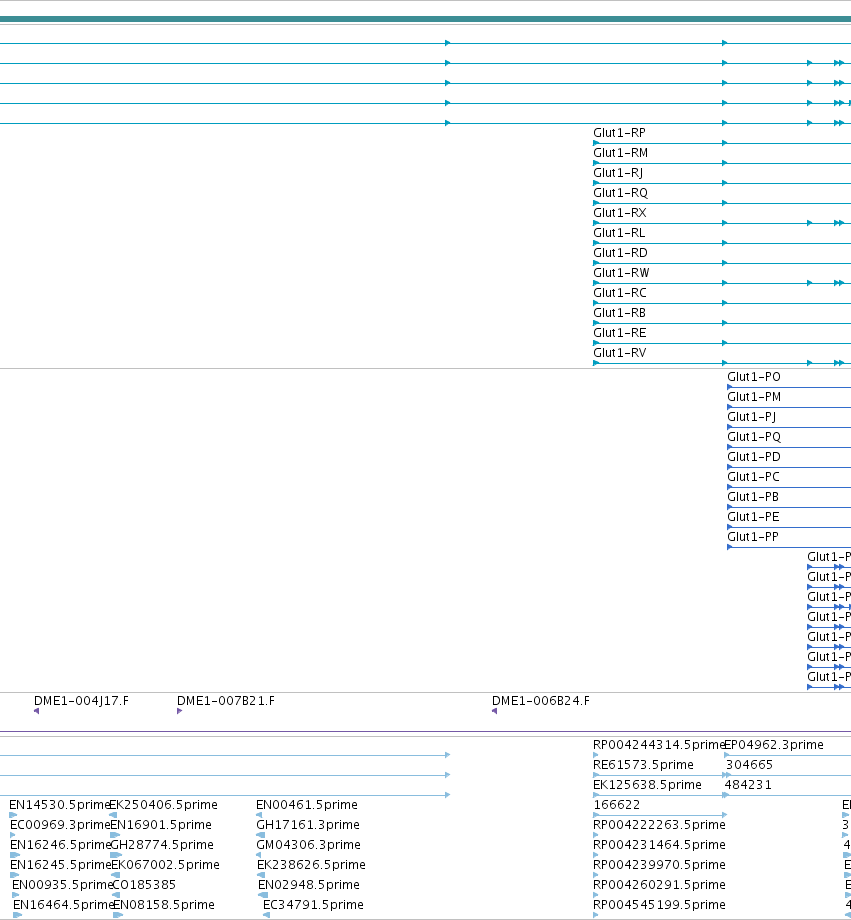Click the EP04962.3prime EST label
The height and width of the screenshot is (920, 851).
click(775, 745)
